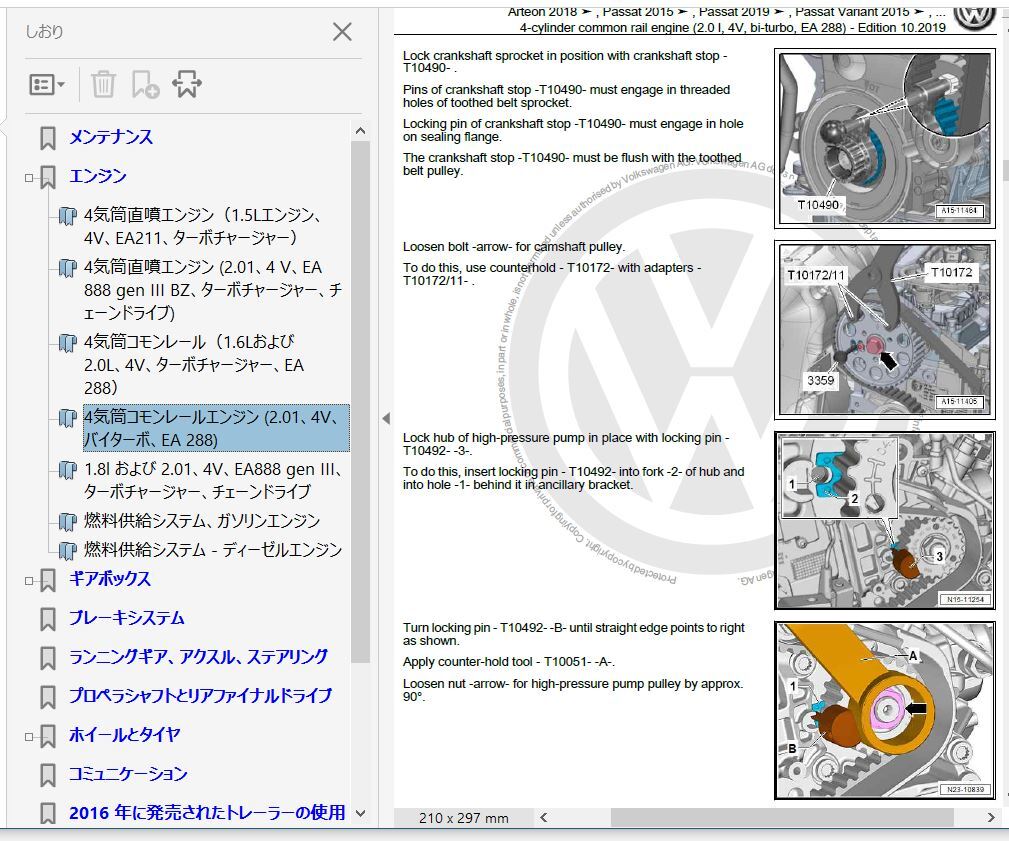Click 'Lock crankshaft sprocket in position' paragraph
Image resolution: width=1009 pixels, height=841 pixels.
point(565,62)
